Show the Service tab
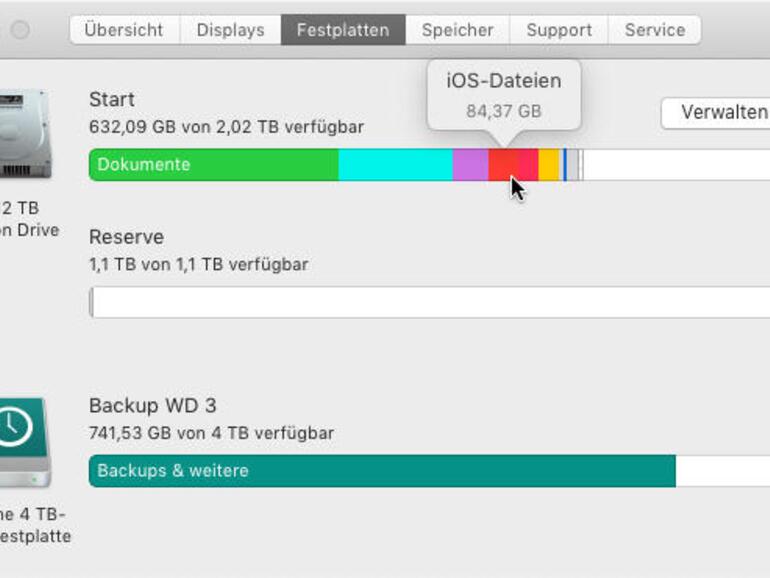 (654, 30)
